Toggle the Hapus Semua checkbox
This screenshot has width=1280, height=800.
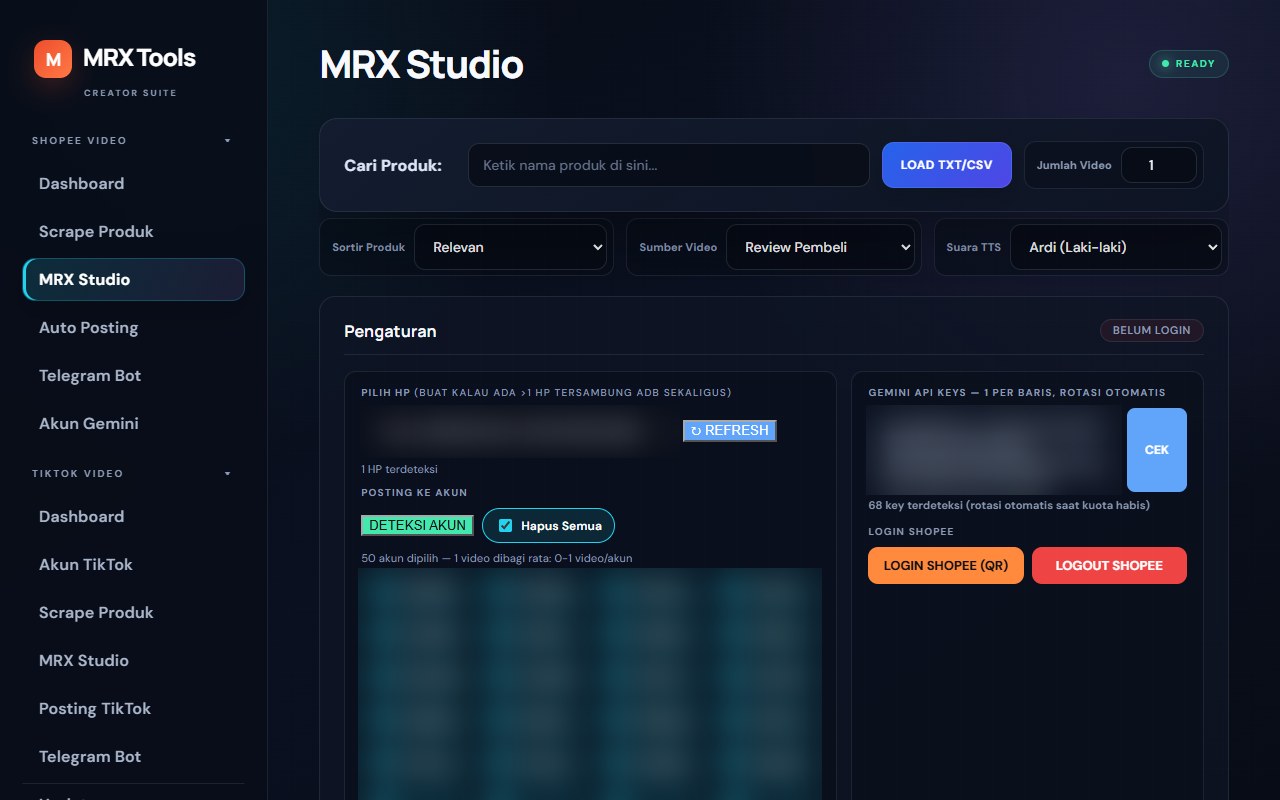(x=506, y=526)
